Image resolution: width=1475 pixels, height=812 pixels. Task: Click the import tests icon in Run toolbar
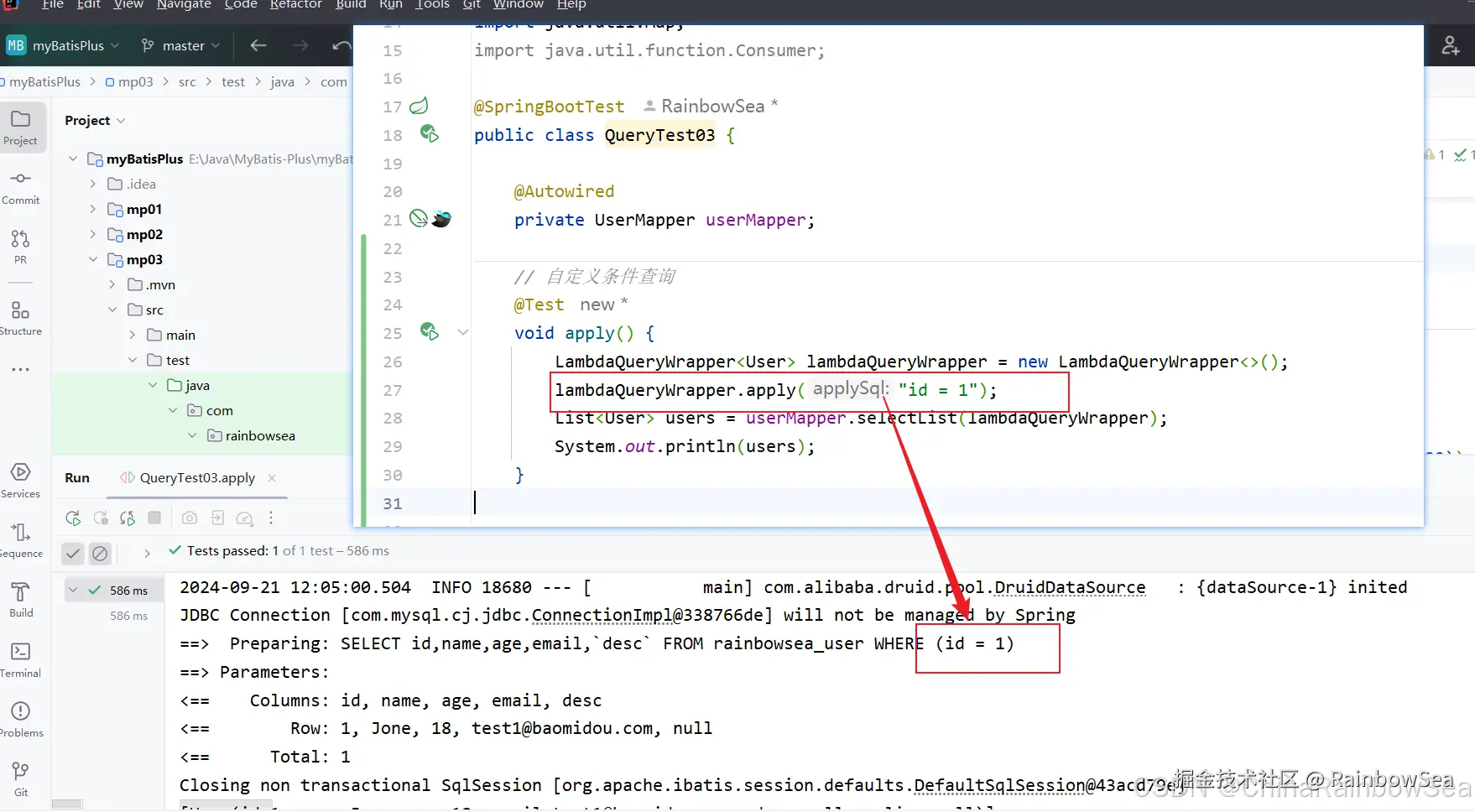click(217, 518)
